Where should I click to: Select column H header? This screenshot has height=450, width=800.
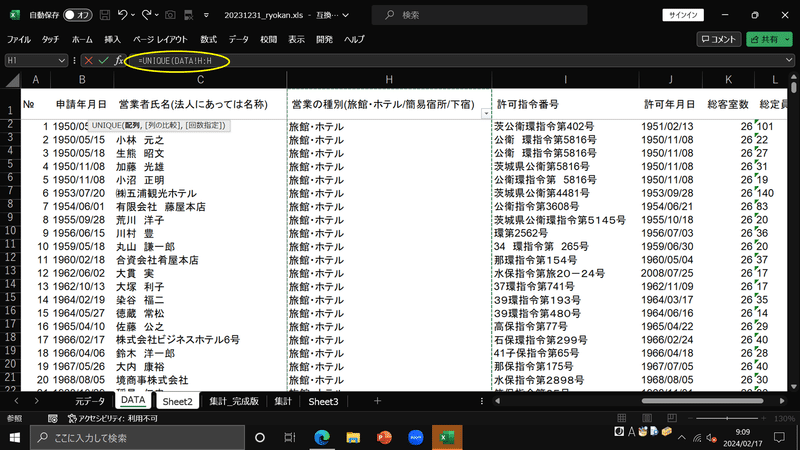389,80
